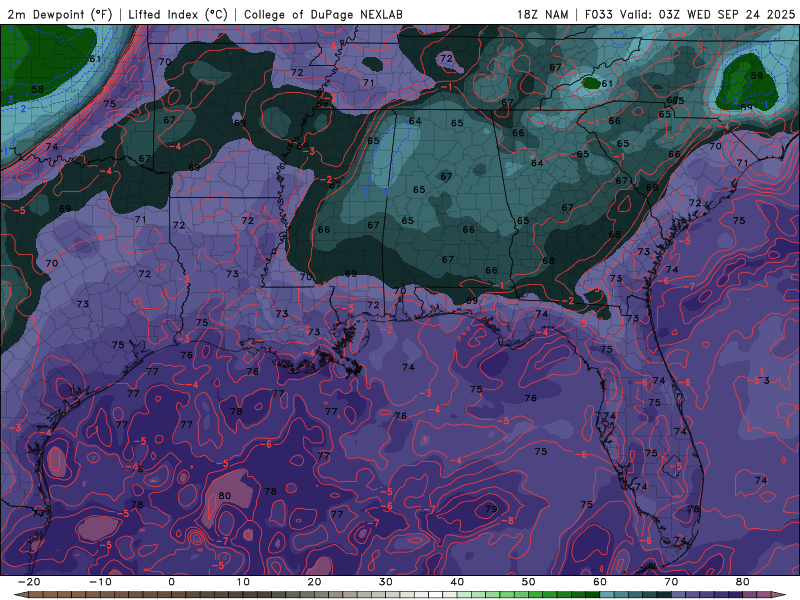Click the 58 dewpoint value at top-left

tap(37, 89)
